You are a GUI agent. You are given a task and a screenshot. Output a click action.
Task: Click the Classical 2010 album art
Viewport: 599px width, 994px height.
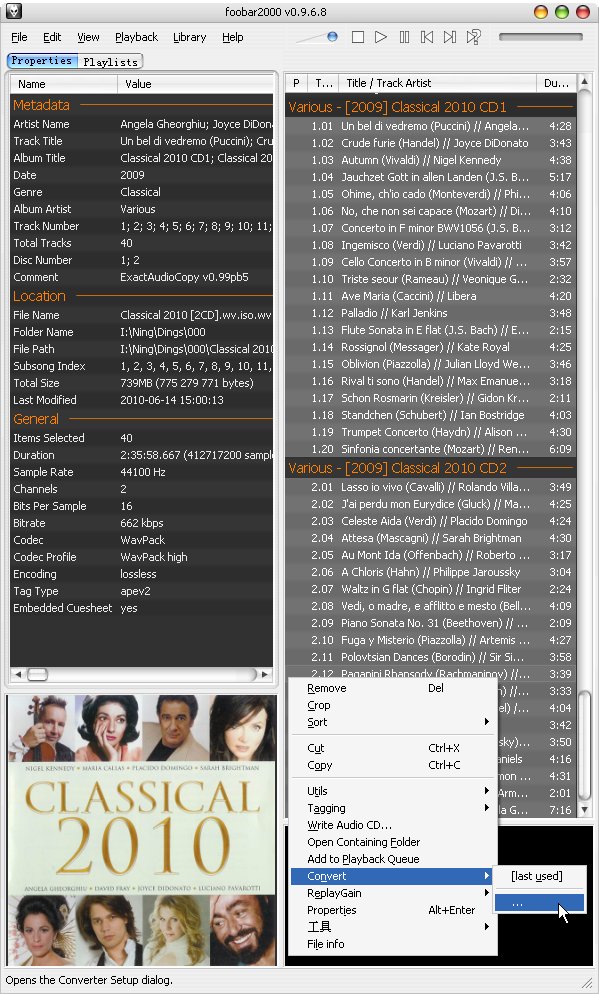pos(142,830)
